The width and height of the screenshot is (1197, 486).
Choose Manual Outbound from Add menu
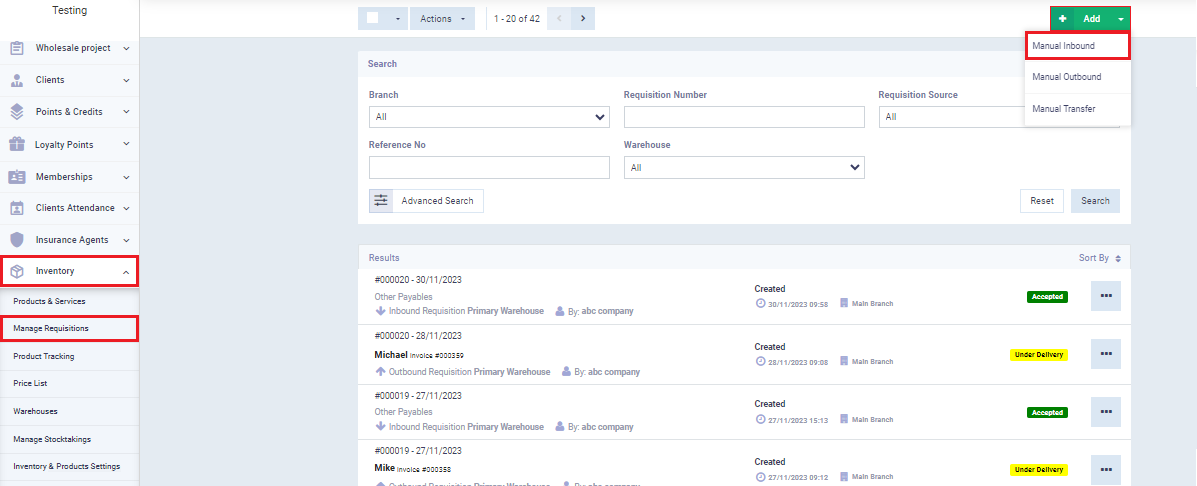click(1066, 77)
